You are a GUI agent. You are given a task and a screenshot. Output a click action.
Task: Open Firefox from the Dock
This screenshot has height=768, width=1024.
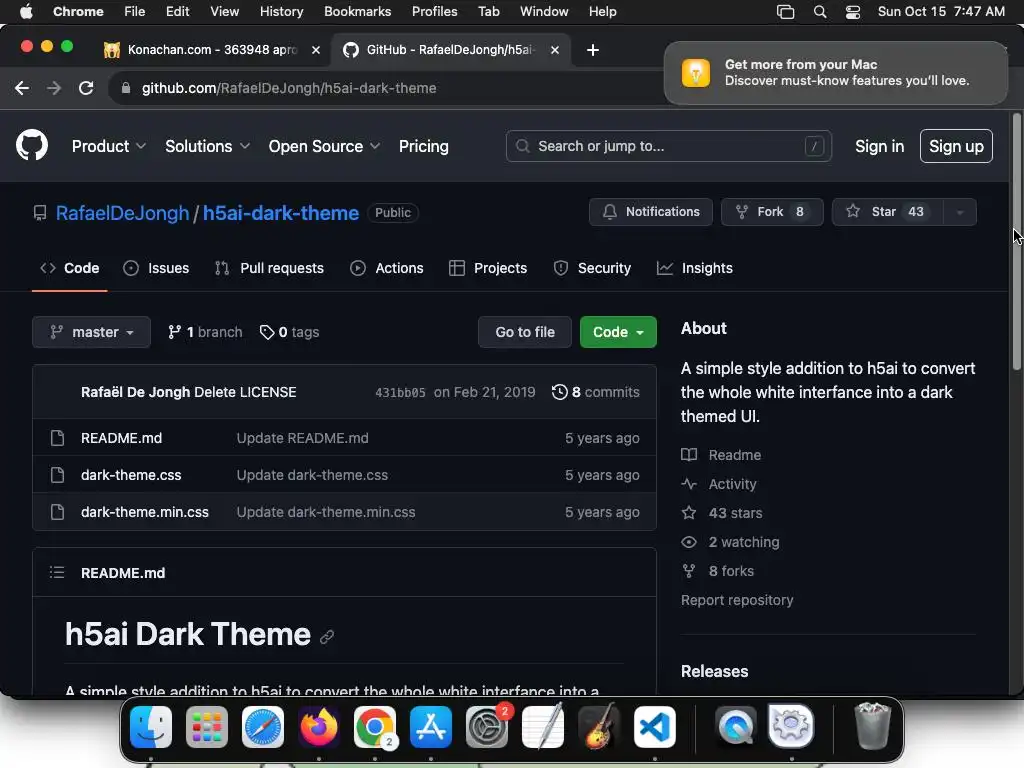(x=319, y=727)
